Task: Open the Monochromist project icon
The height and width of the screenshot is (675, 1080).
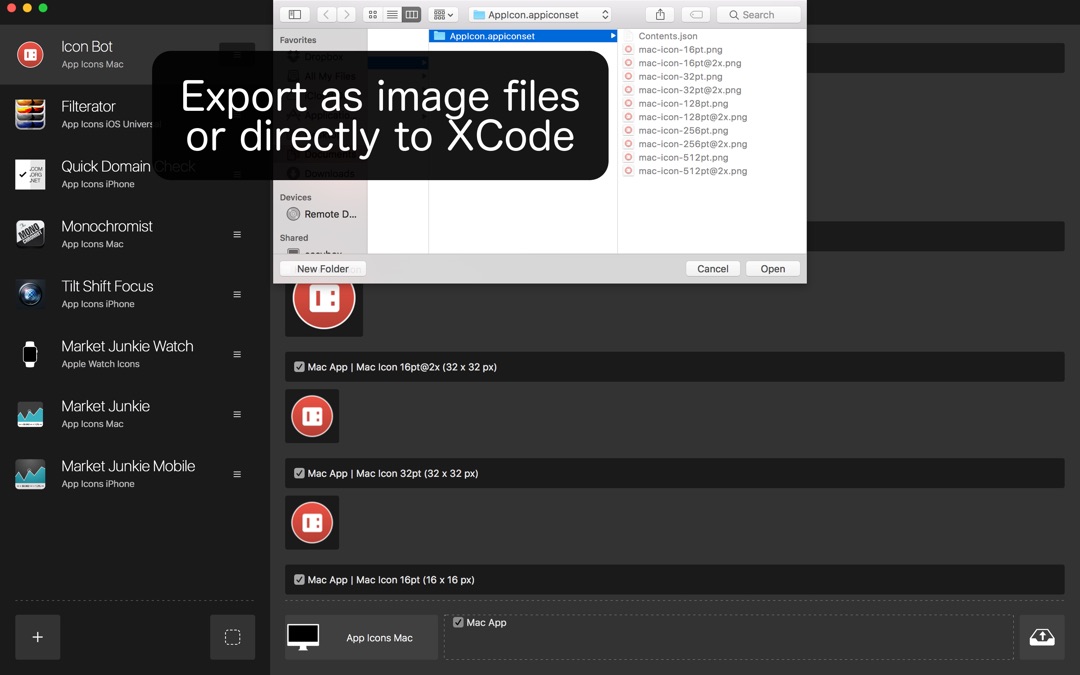Action: tap(30, 234)
